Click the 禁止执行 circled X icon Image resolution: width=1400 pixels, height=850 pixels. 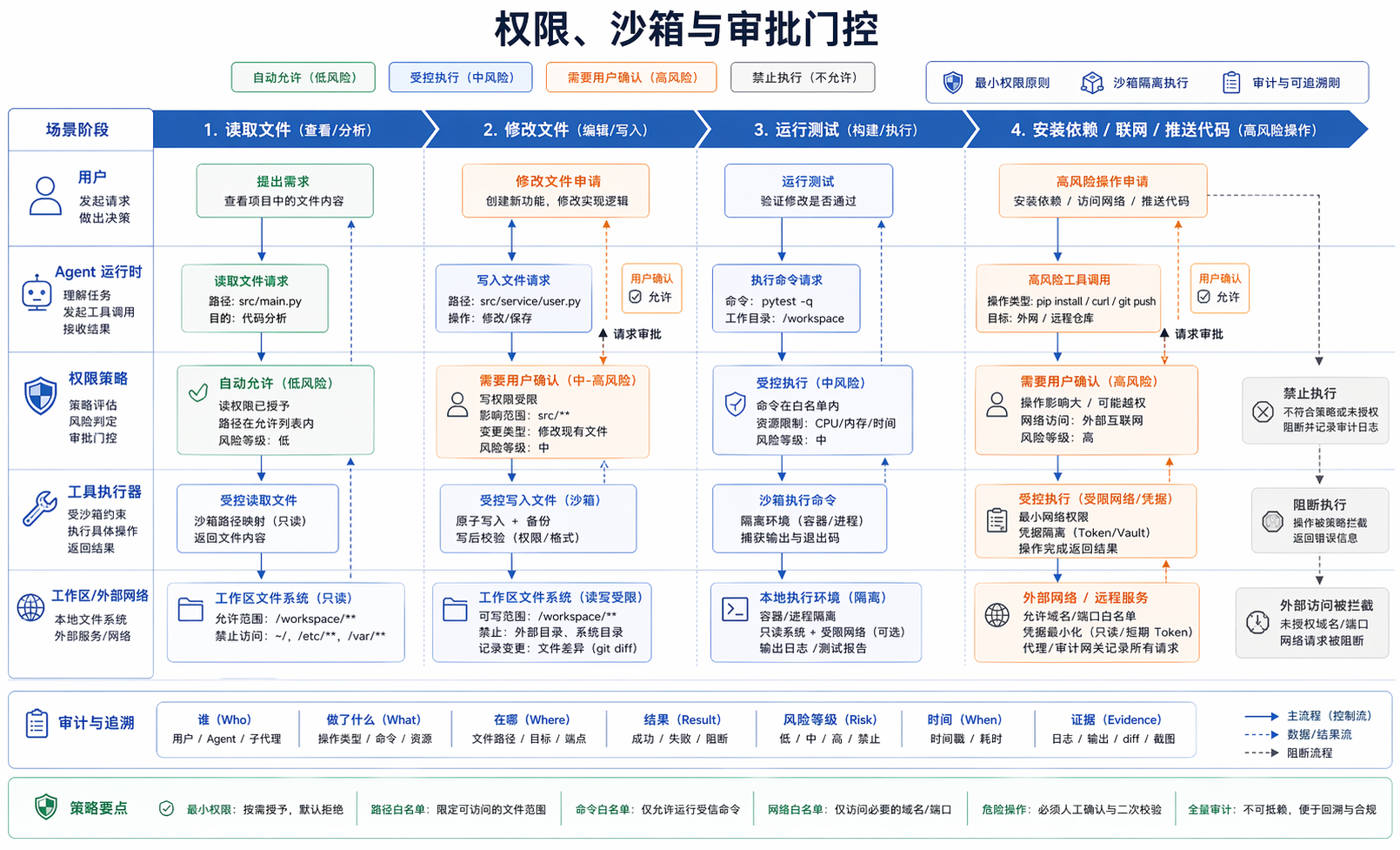point(1263,412)
